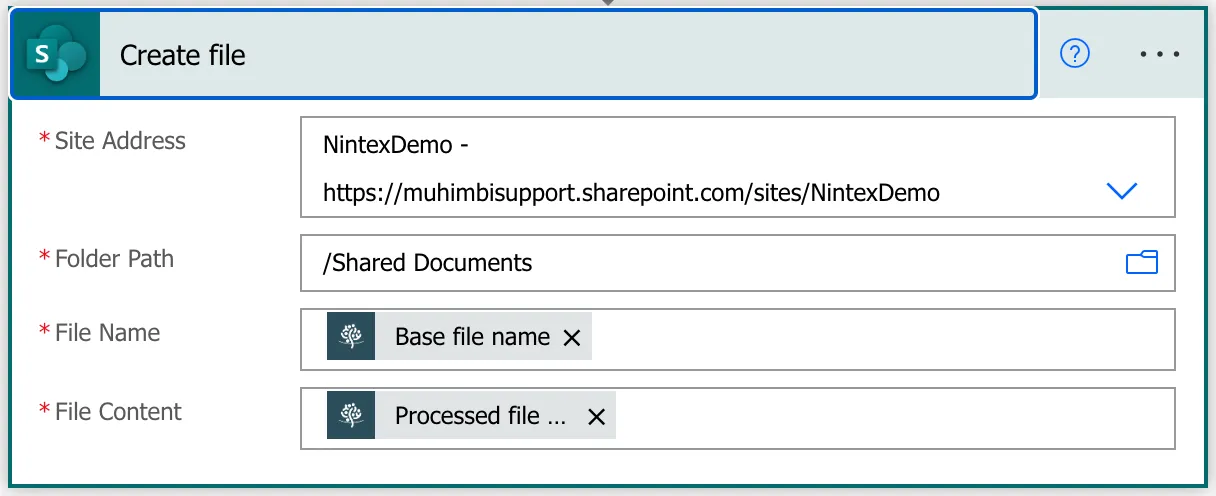
Task: Click the NintexDemo site URL text
Action: click(631, 193)
